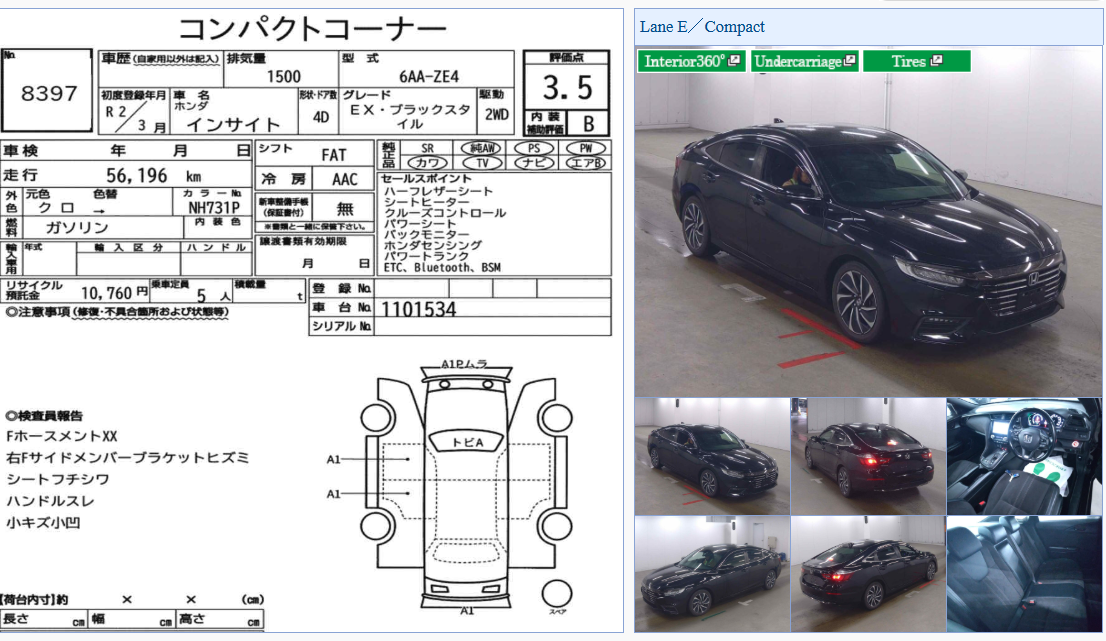The height and width of the screenshot is (641, 1106).
Task: Click the A1Pムラ damage label
Action: click(464, 364)
